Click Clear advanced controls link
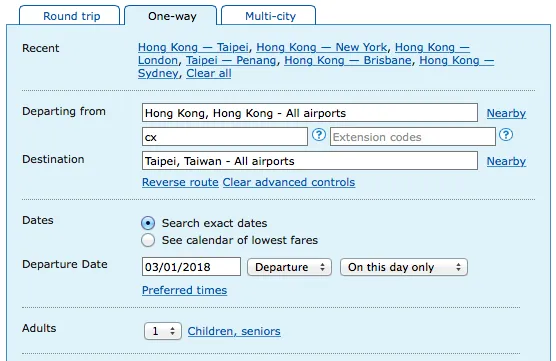The width and height of the screenshot is (556, 361). point(289,182)
